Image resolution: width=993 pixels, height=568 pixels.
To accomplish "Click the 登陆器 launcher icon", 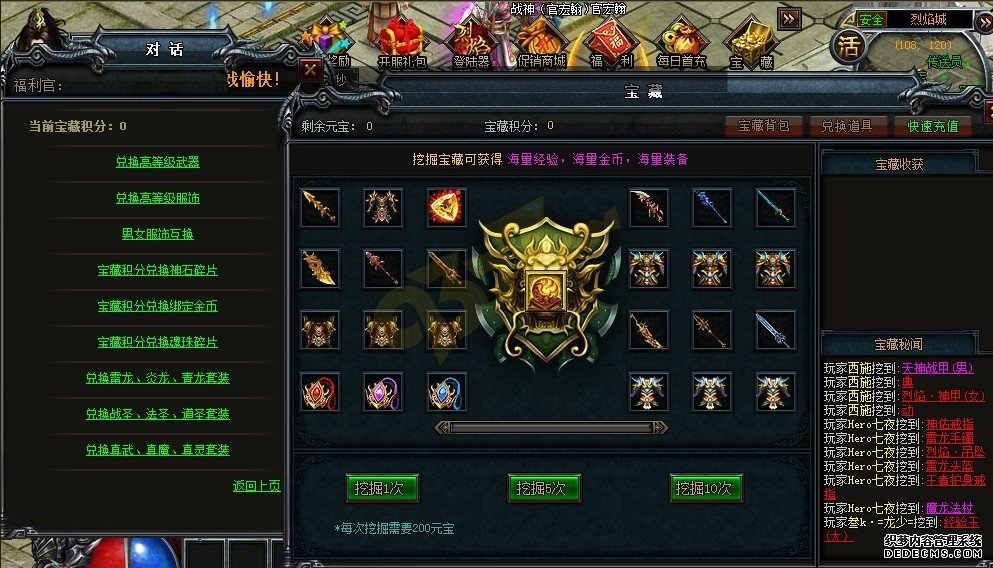I will [472, 43].
